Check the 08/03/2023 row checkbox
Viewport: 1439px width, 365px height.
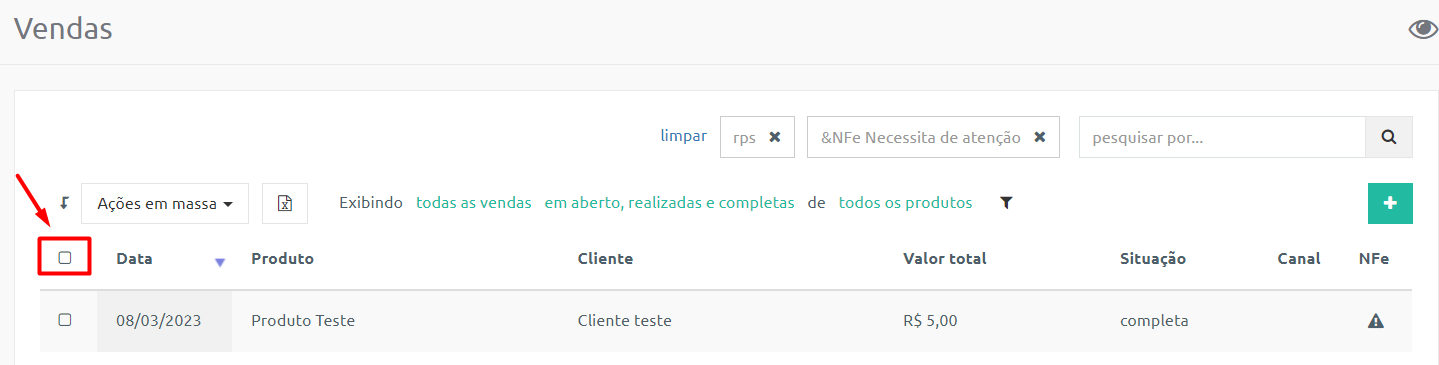(65, 320)
